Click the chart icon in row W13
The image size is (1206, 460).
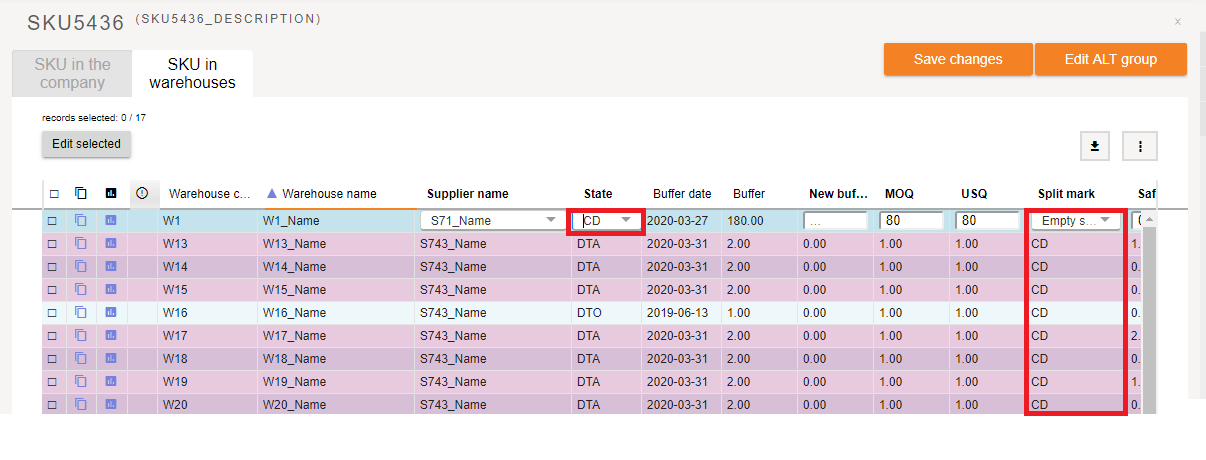pos(111,243)
